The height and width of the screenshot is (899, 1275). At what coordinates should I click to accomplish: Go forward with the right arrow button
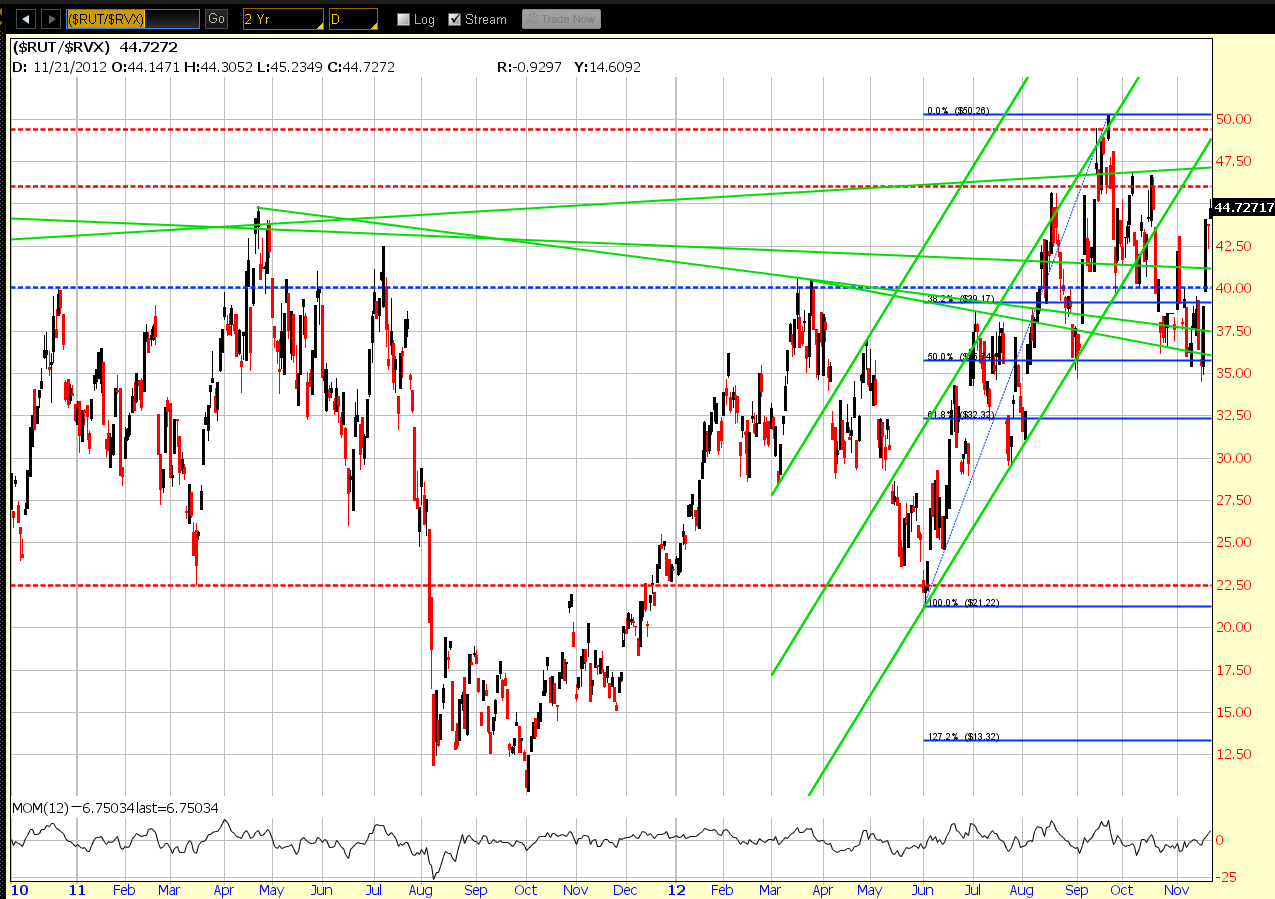tap(51, 19)
